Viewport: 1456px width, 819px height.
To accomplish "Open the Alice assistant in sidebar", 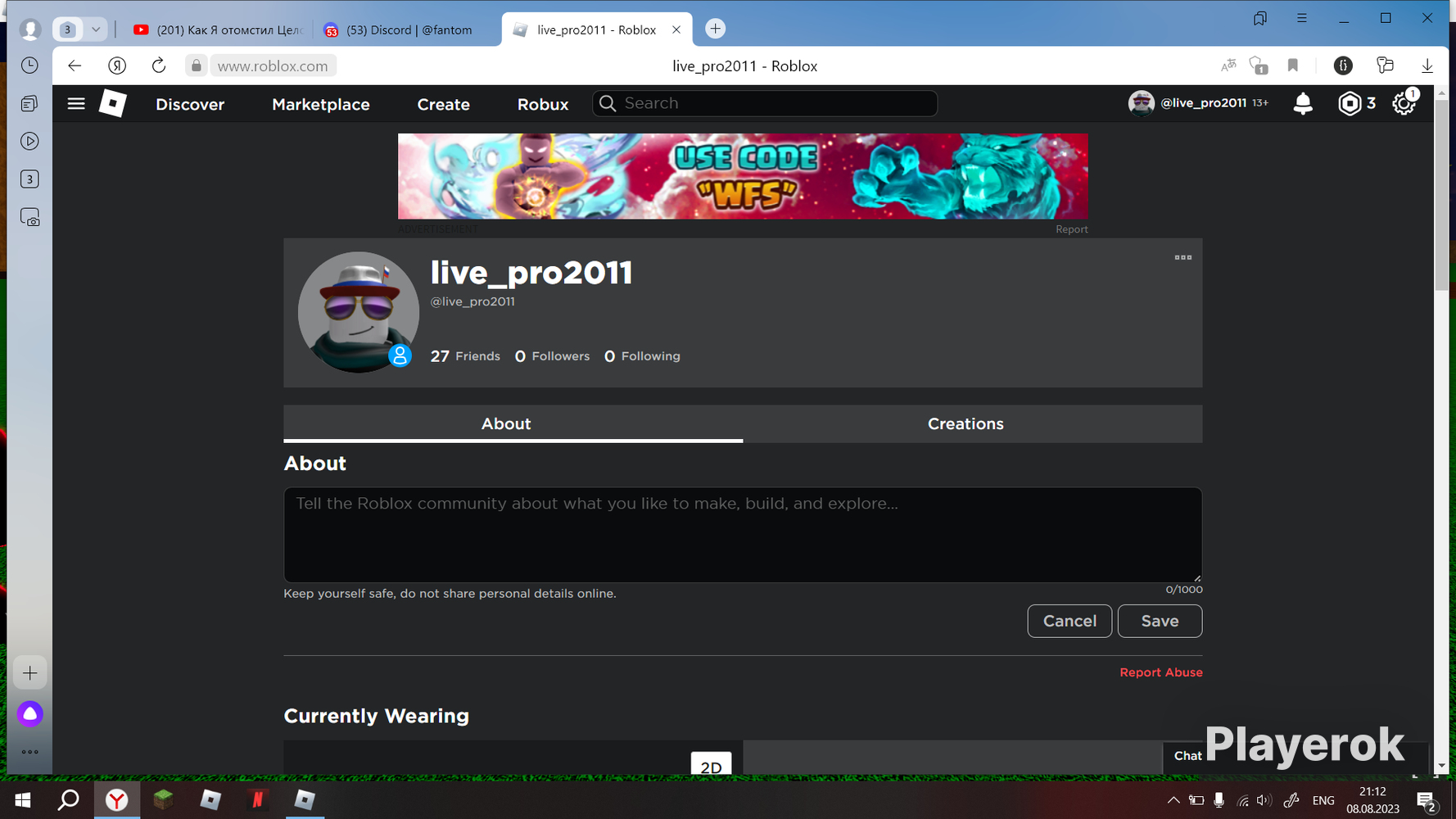I will 30,714.
